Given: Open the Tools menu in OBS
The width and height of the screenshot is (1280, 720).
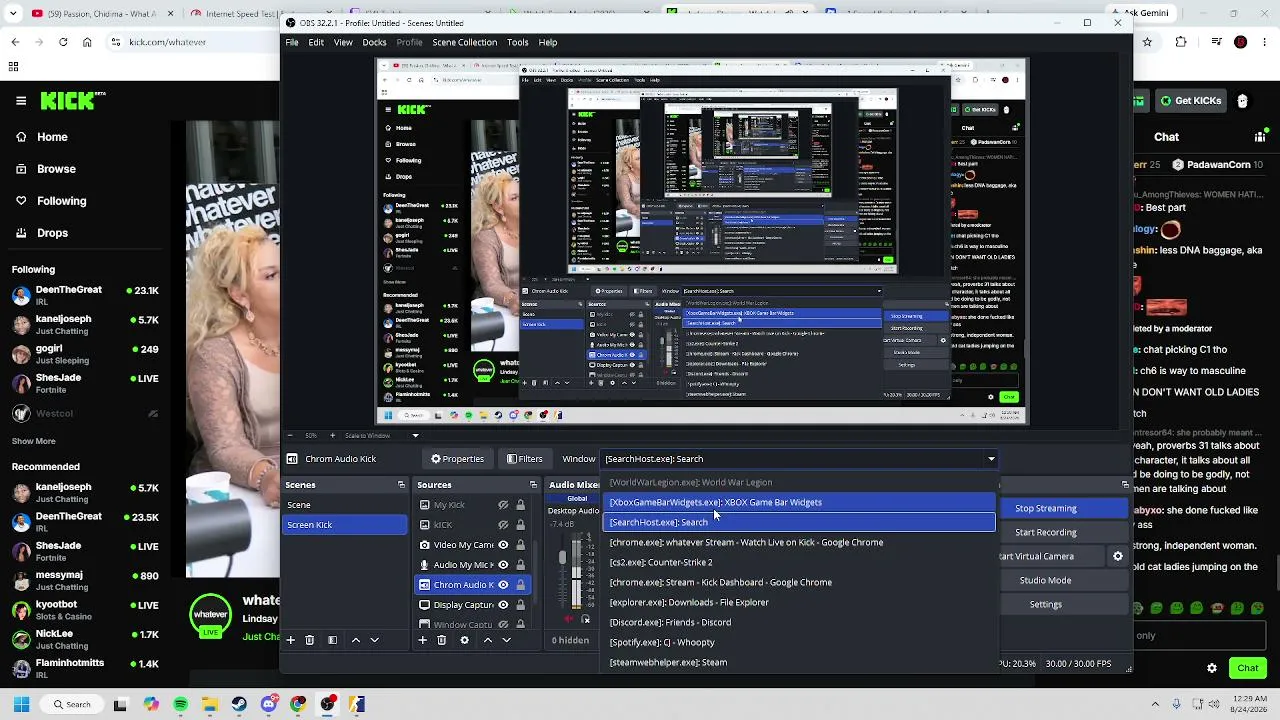Looking at the screenshot, I should 518,42.
